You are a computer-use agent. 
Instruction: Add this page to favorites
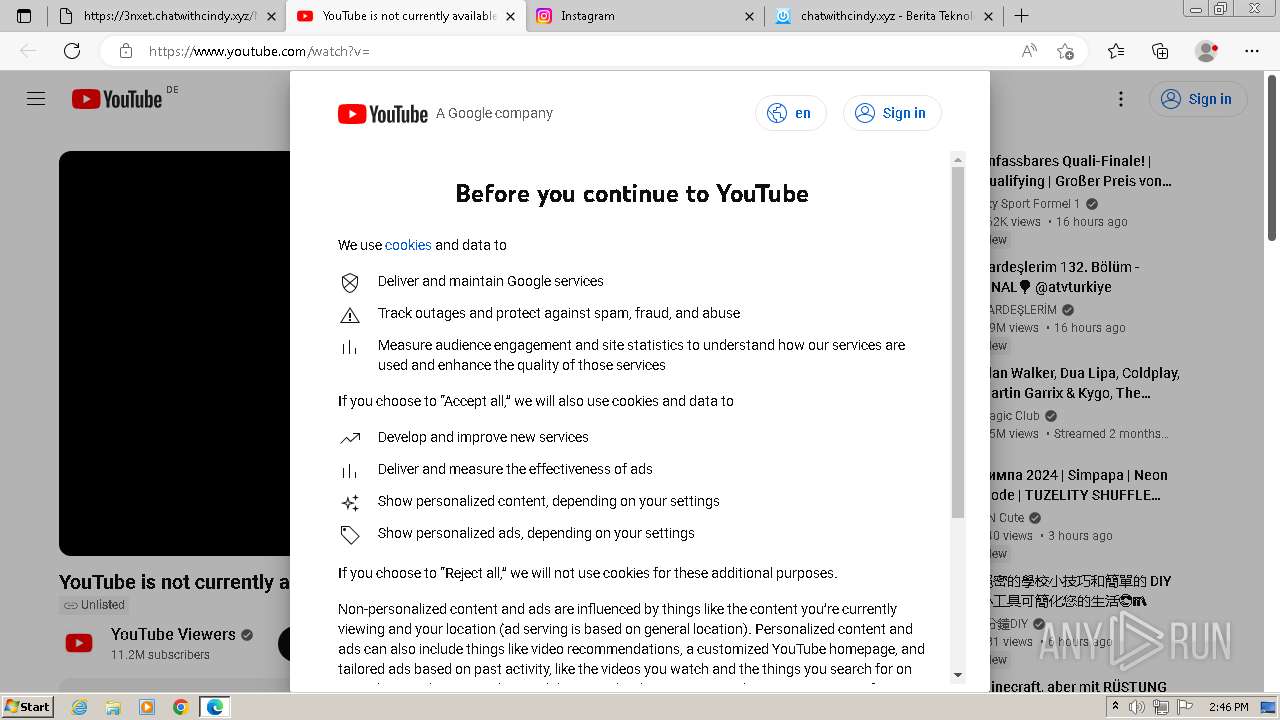tap(1065, 51)
